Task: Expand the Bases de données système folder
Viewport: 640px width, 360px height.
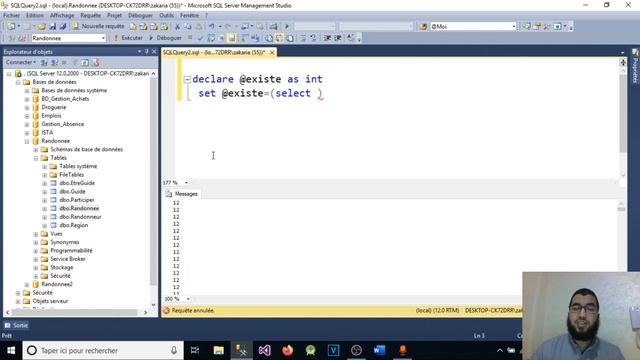Action: pyautogui.click(x=27, y=91)
